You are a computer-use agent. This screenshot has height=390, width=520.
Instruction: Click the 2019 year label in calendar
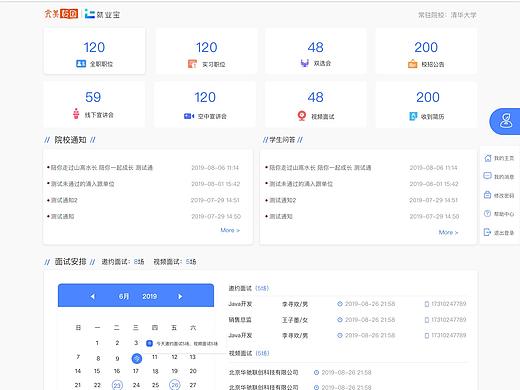click(149, 296)
